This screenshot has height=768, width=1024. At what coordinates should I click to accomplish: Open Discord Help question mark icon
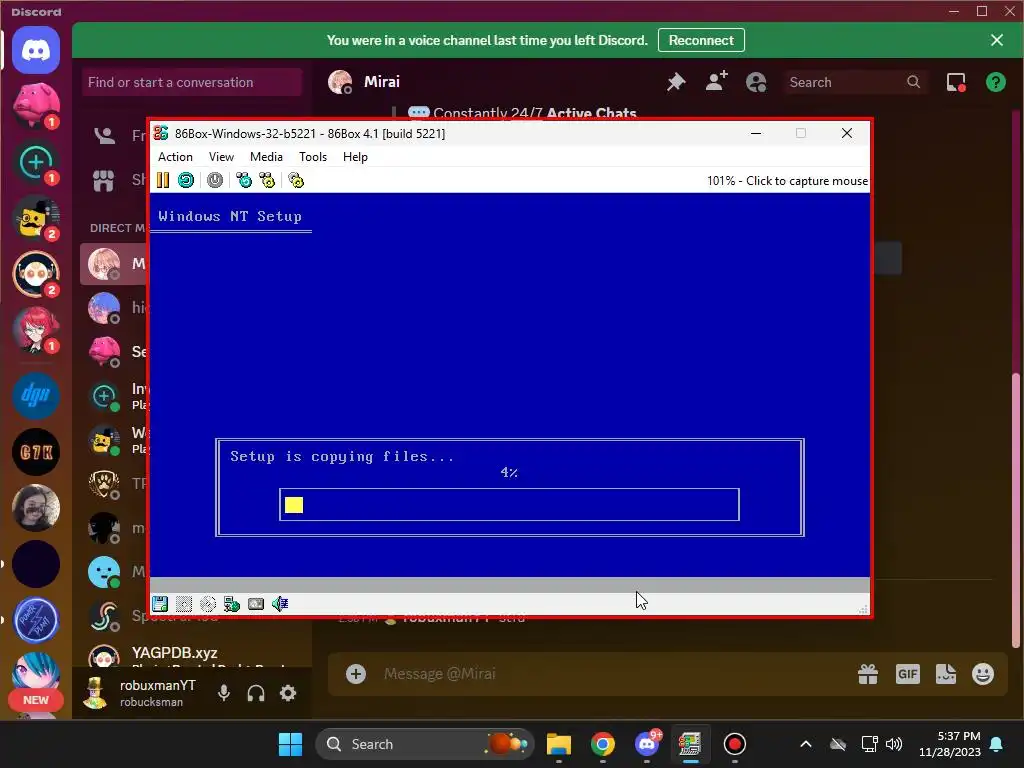[x=995, y=82]
